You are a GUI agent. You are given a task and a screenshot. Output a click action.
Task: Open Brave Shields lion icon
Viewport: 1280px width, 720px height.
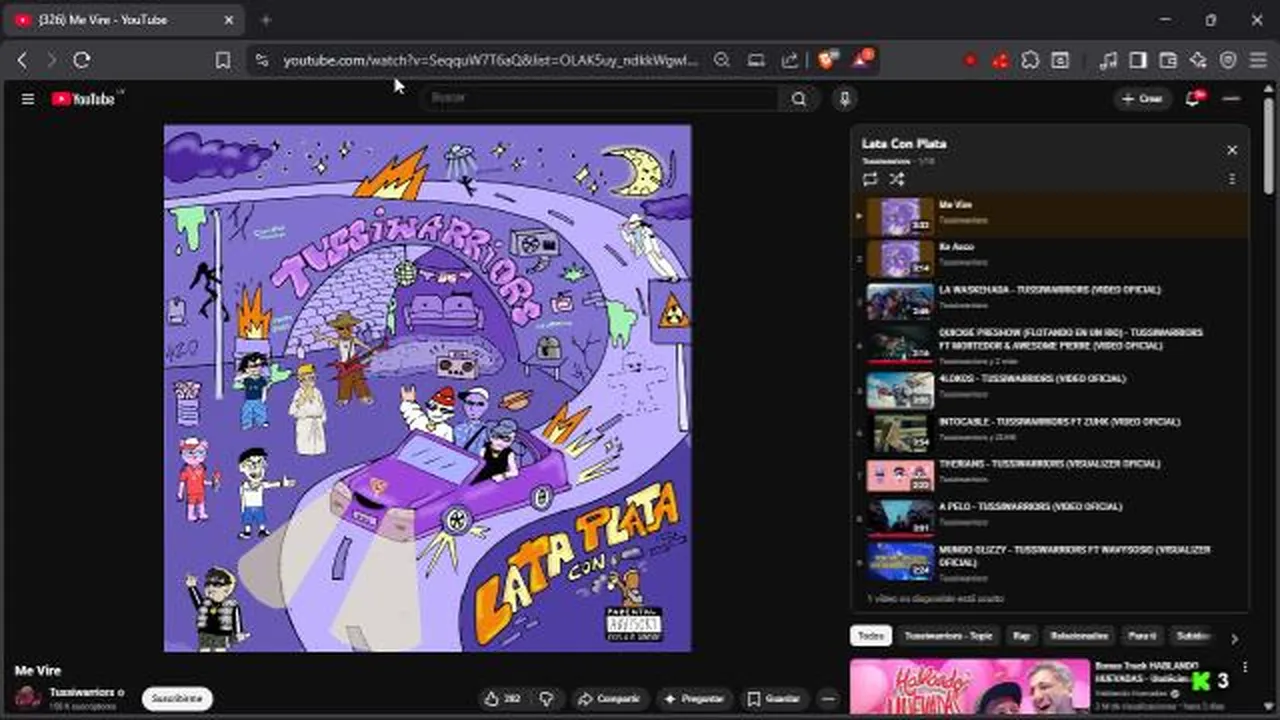click(827, 60)
